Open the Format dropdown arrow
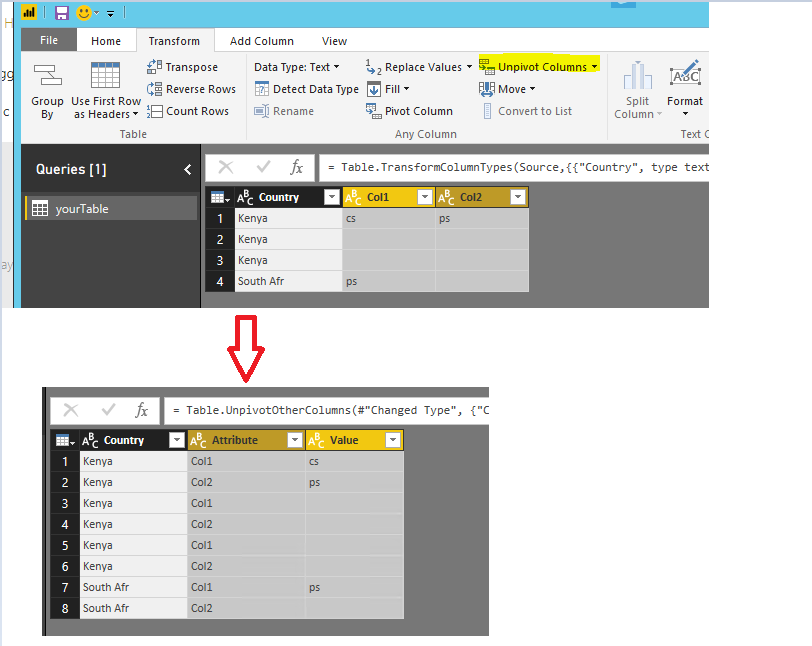The width and height of the screenshot is (812, 646). pos(685,114)
